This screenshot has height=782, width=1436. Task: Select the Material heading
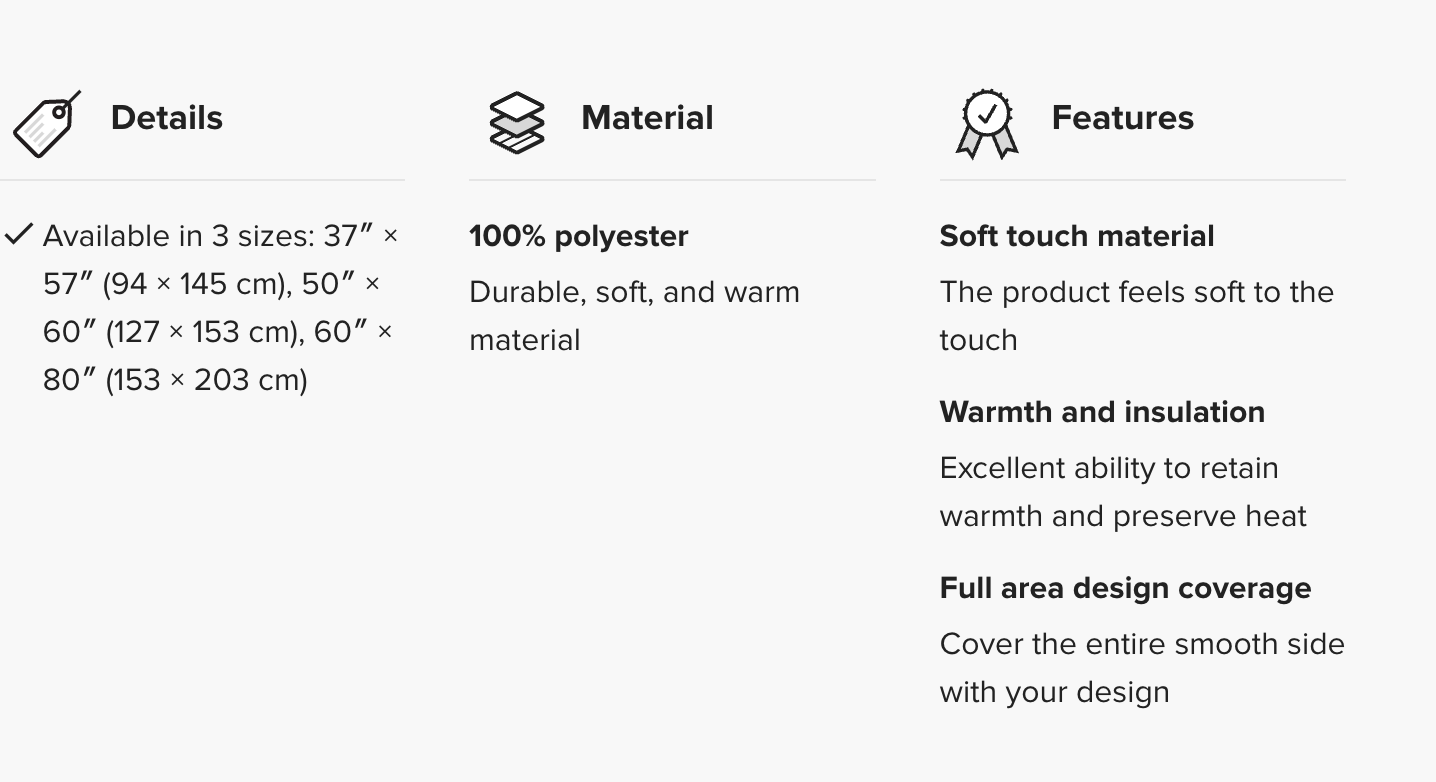click(x=647, y=118)
